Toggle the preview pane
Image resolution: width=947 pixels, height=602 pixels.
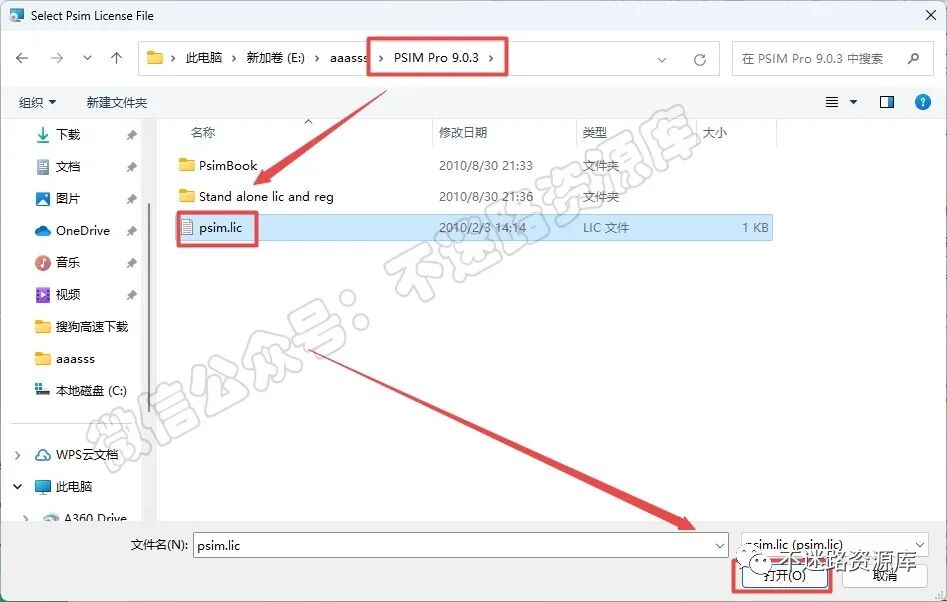(x=887, y=102)
